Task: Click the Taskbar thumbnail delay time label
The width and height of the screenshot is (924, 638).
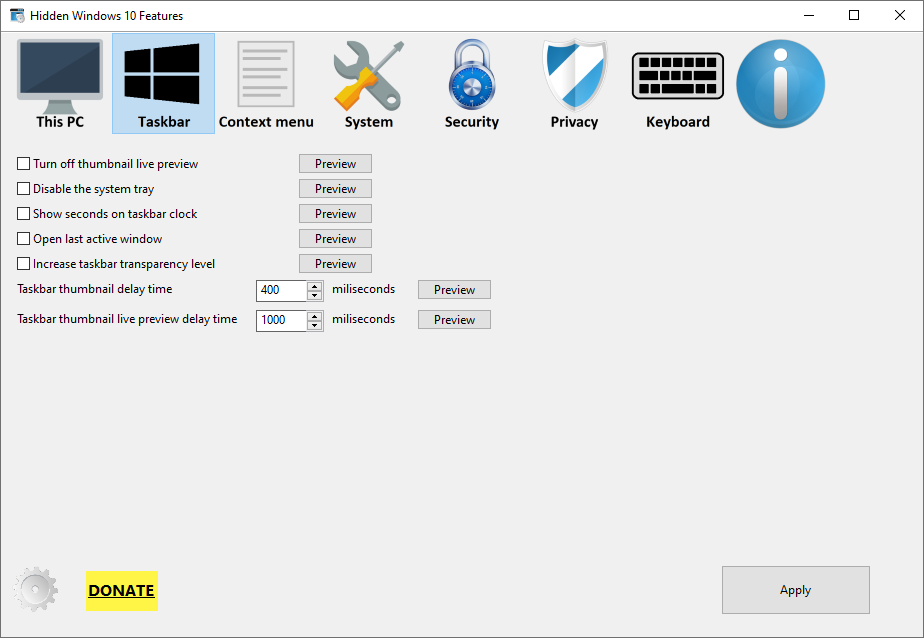Action: [94, 289]
